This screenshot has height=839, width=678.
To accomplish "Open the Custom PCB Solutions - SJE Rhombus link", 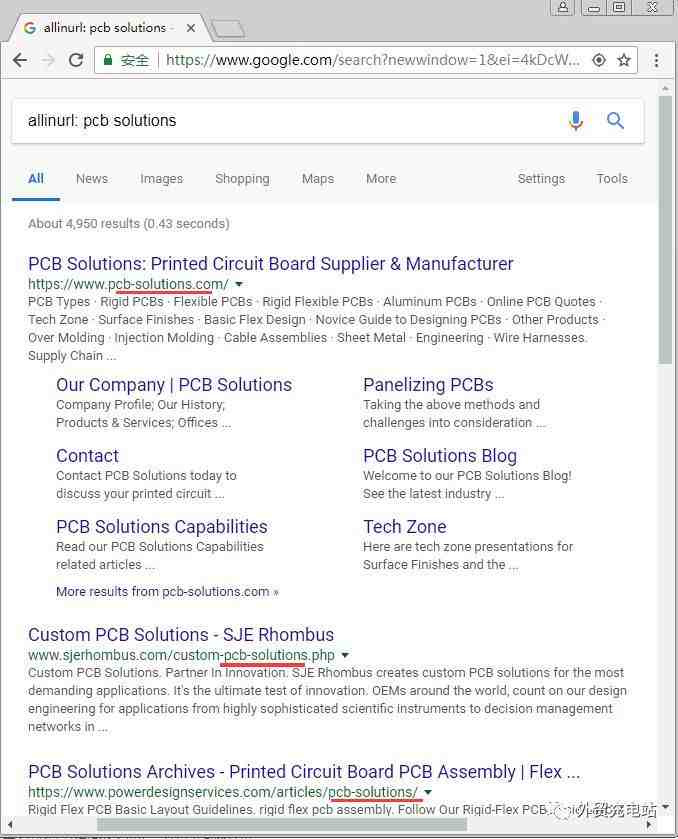I will click(x=181, y=634).
